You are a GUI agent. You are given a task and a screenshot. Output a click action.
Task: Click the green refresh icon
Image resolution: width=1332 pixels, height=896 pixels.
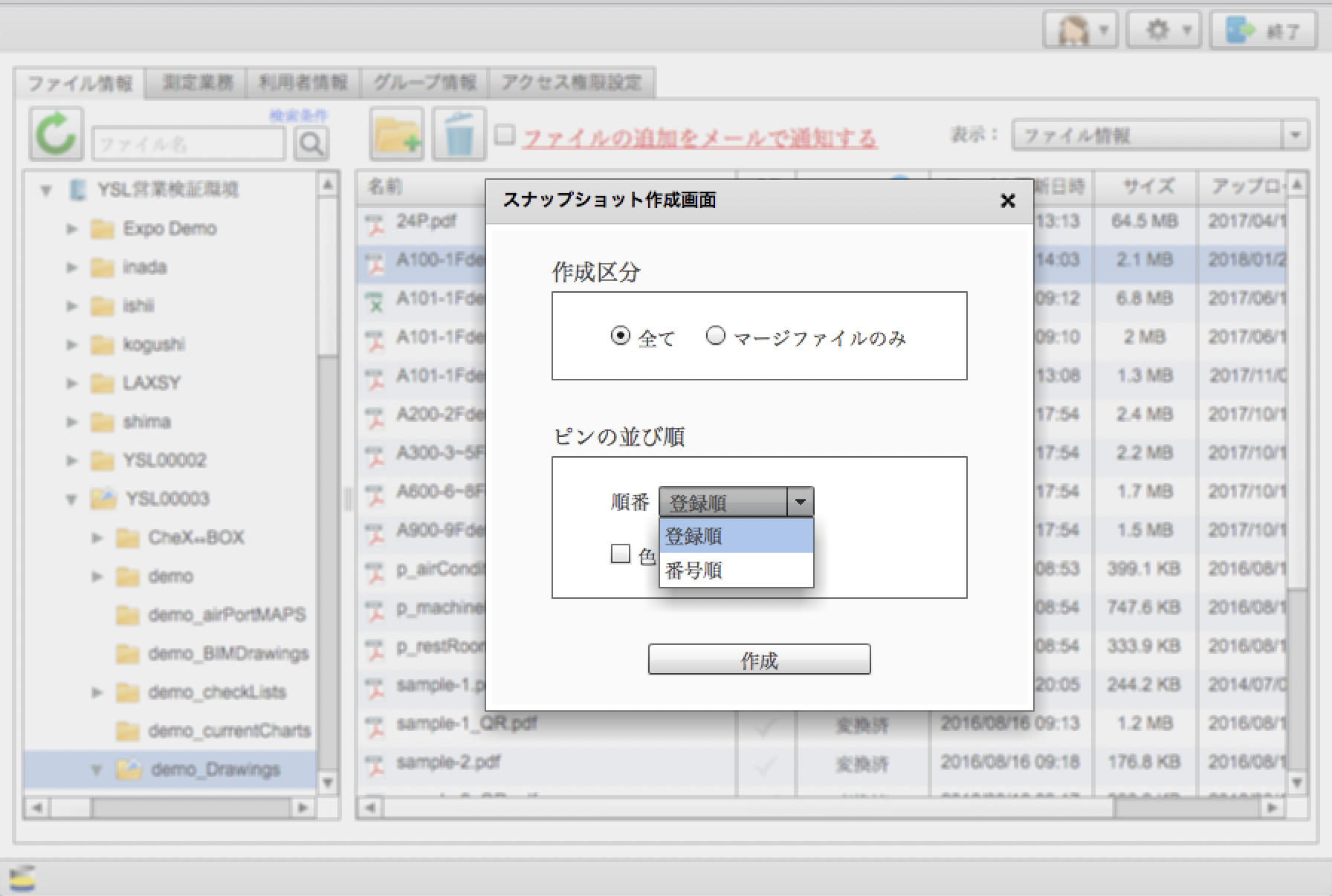pyautogui.click(x=56, y=134)
